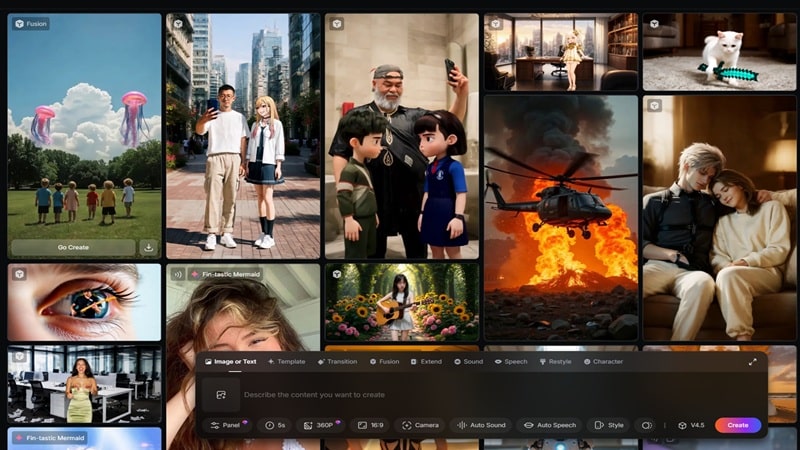Open the Camera movement control

[x=419, y=425]
